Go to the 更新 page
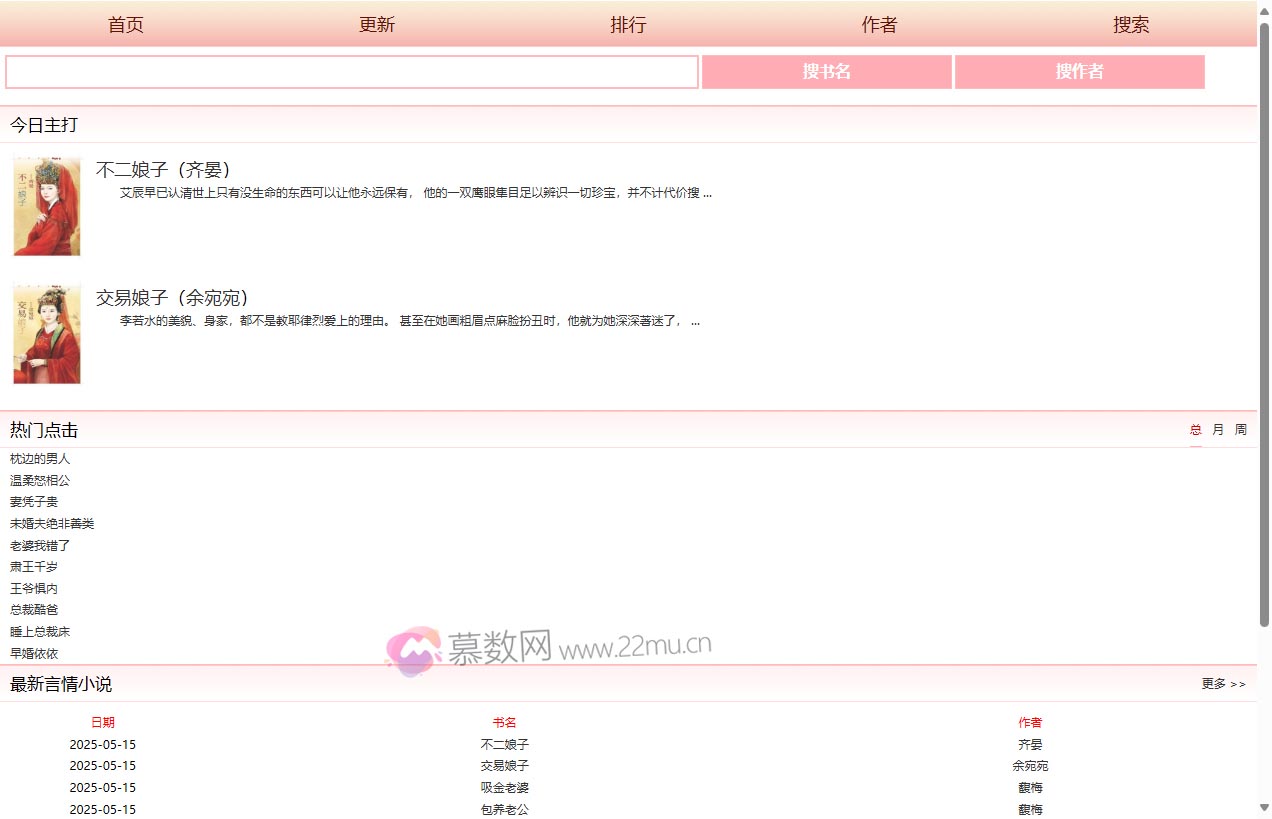 (377, 24)
